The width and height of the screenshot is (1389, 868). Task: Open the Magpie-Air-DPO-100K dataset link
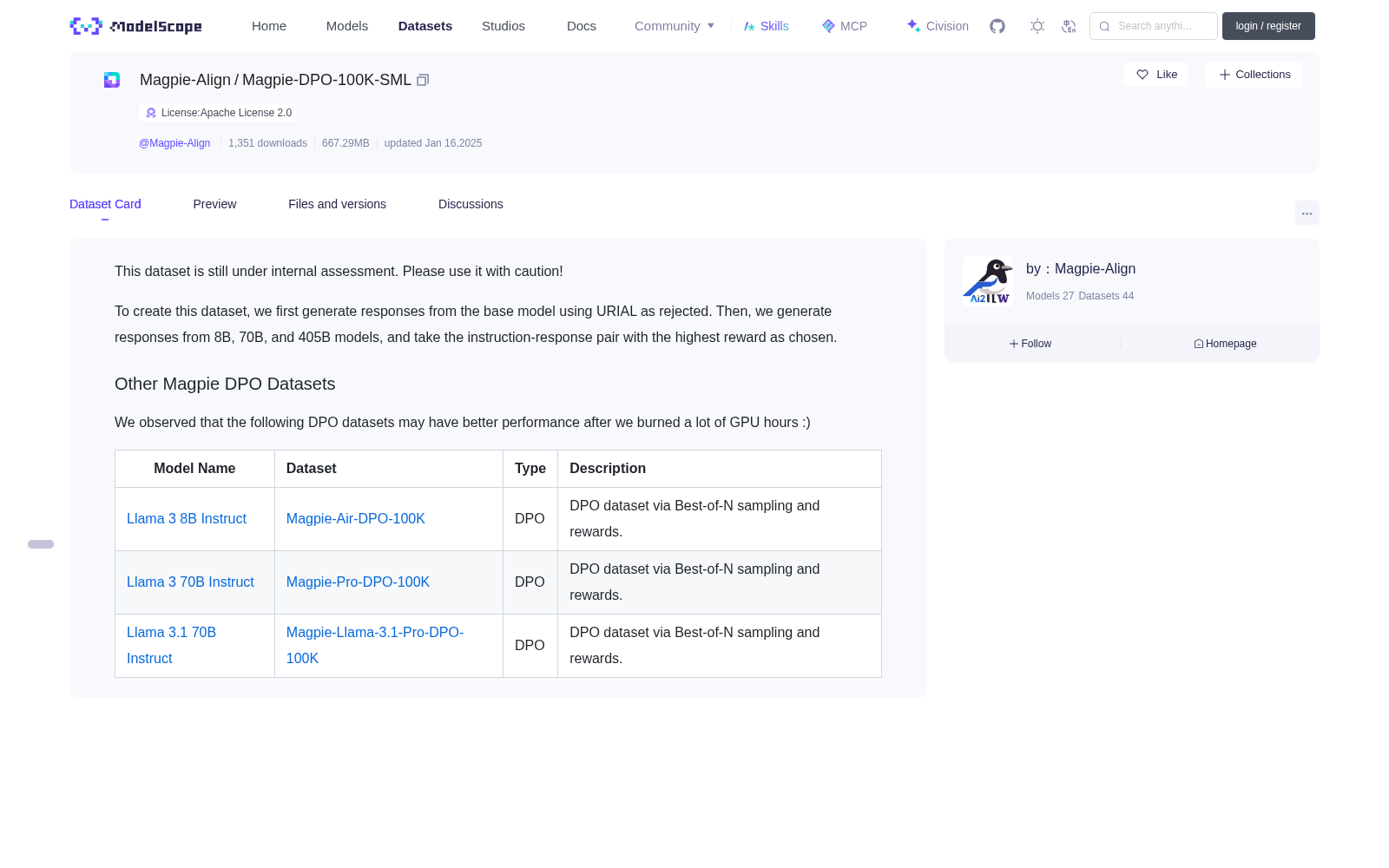[356, 519]
